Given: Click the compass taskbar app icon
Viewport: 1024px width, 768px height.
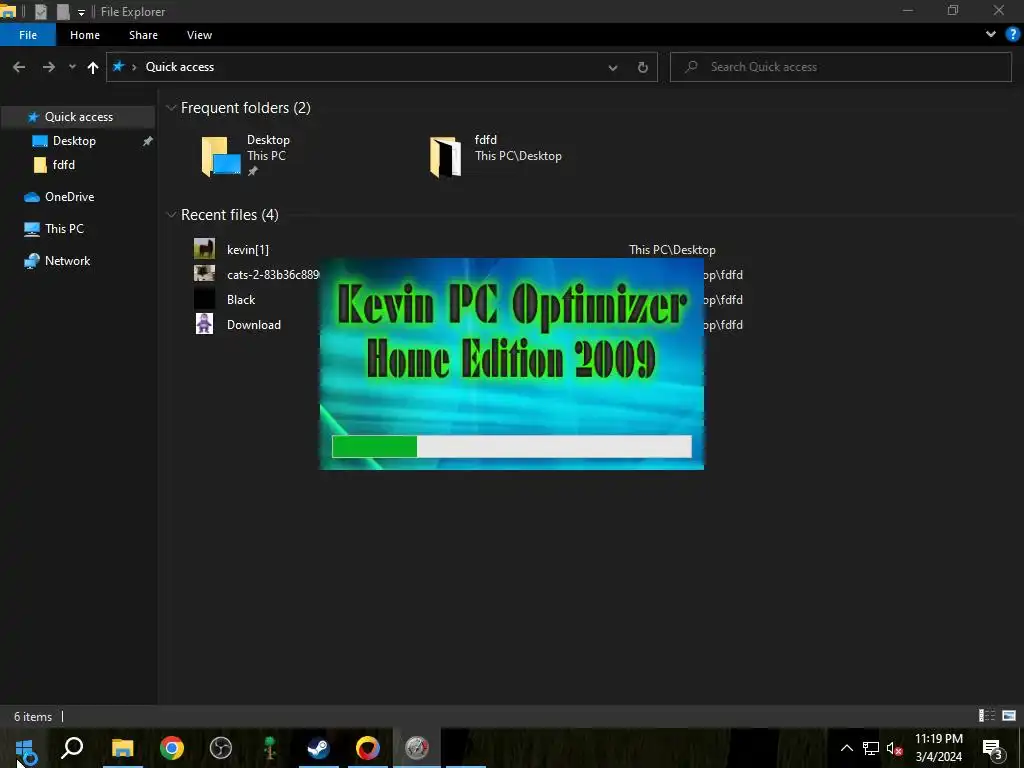Looking at the screenshot, I should tap(417, 748).
